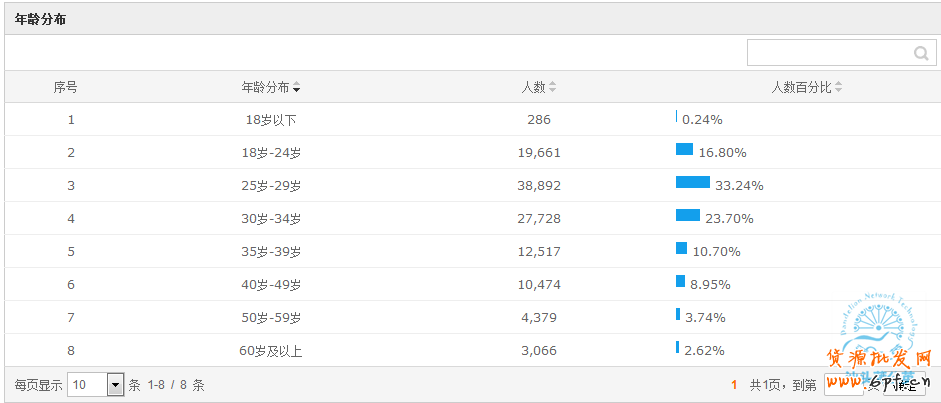The height and width of the screenshot is (403, 941).
Task: Select the 18岁以下 age row
Action: 271,120
